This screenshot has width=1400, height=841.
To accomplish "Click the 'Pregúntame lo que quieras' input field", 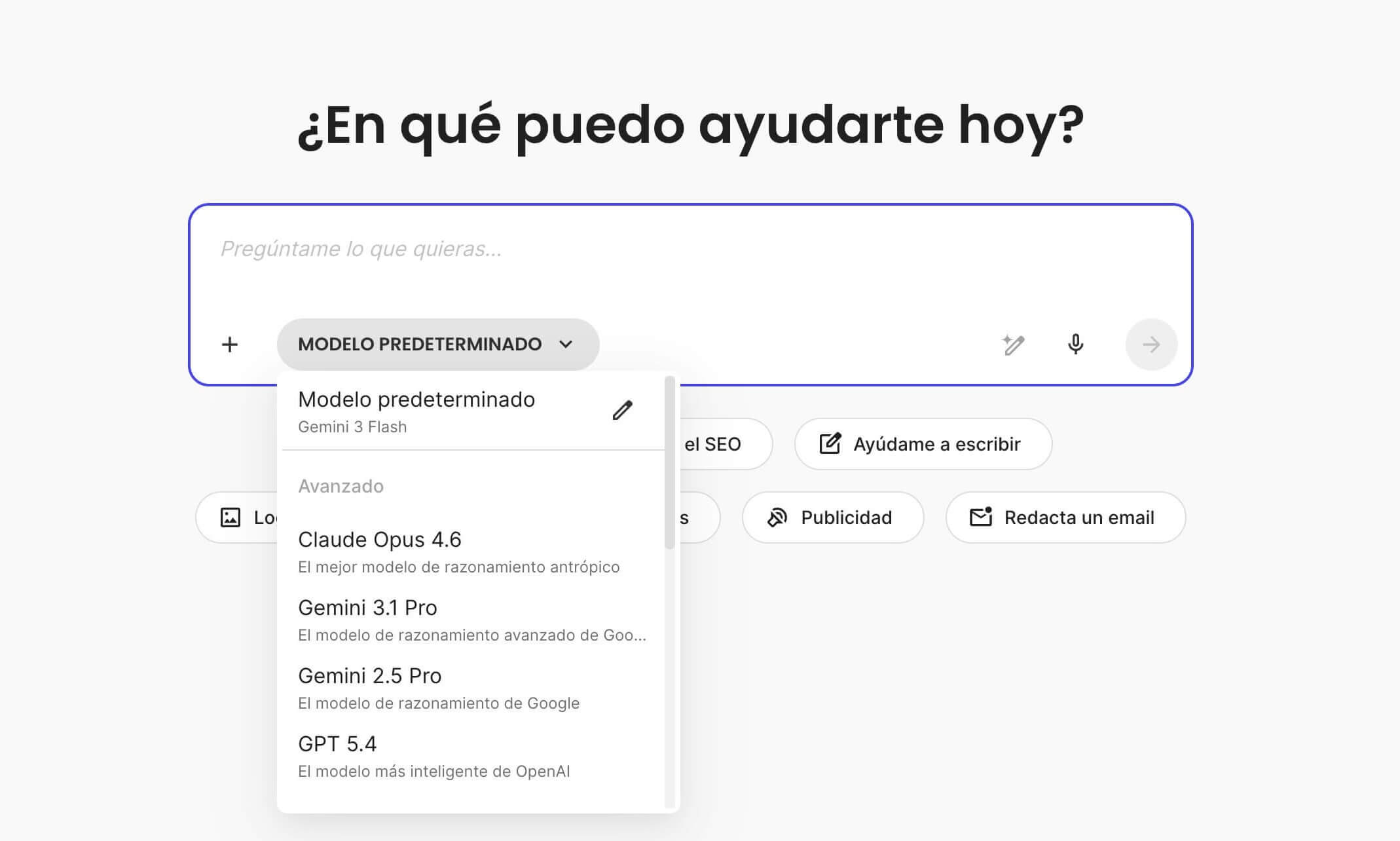I will tap(690, 249).
